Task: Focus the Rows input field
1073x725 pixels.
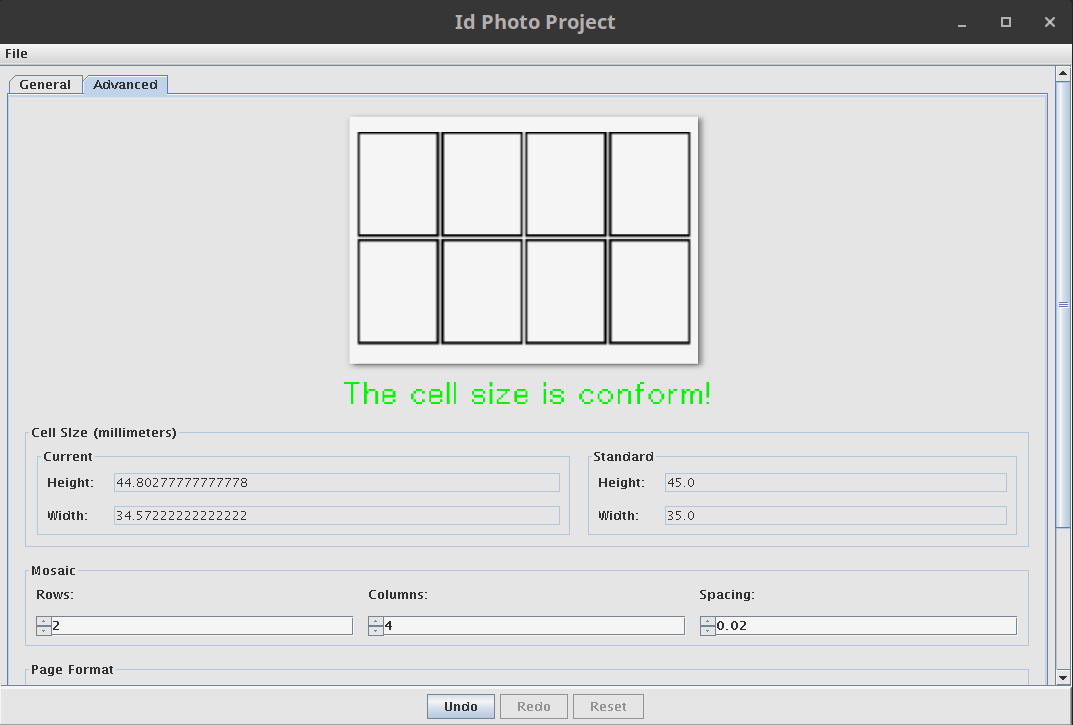Action: [x=201, y=626]
